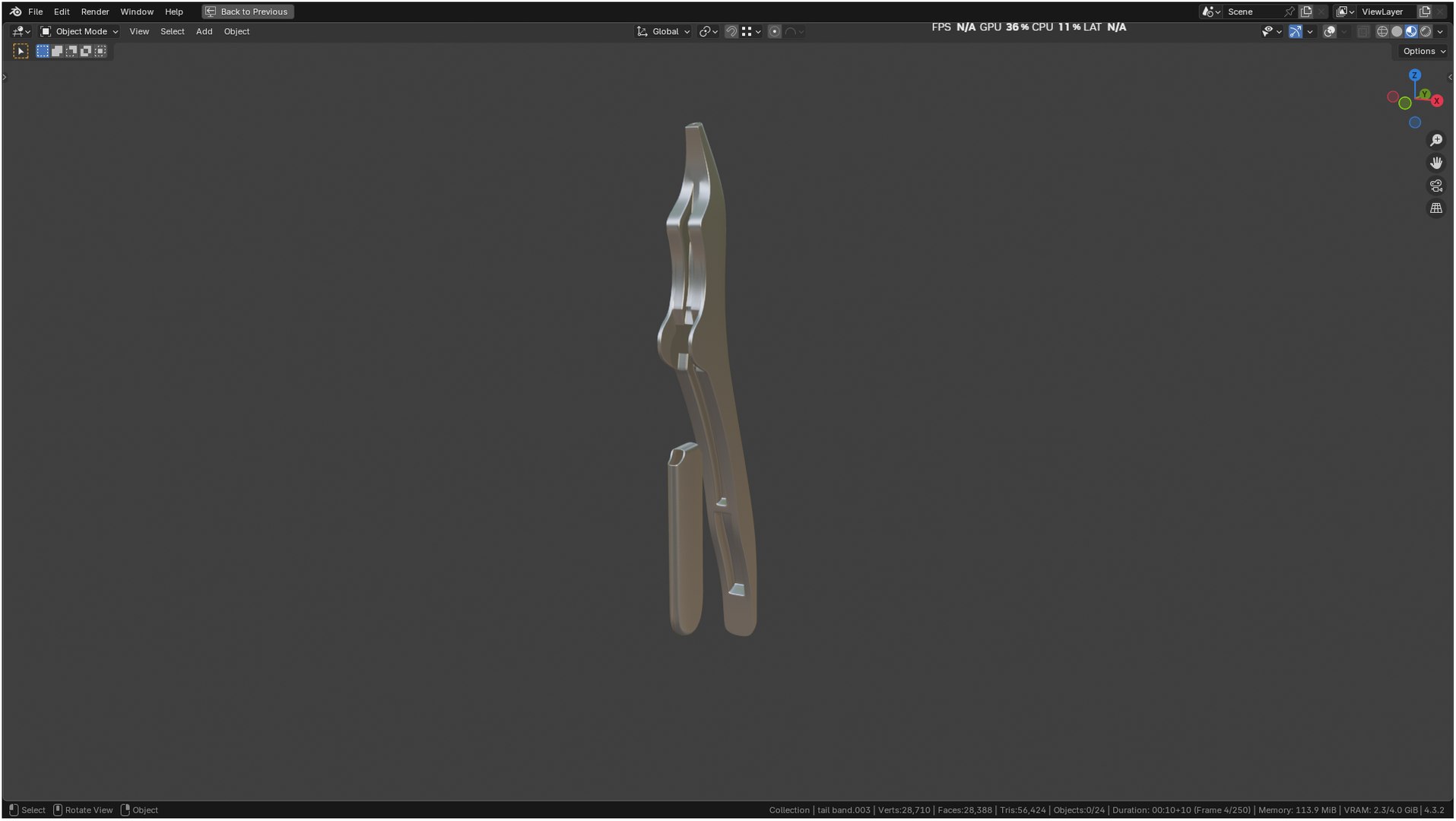Click the zoom view magnifier icon

click(x=1436, y=141)
